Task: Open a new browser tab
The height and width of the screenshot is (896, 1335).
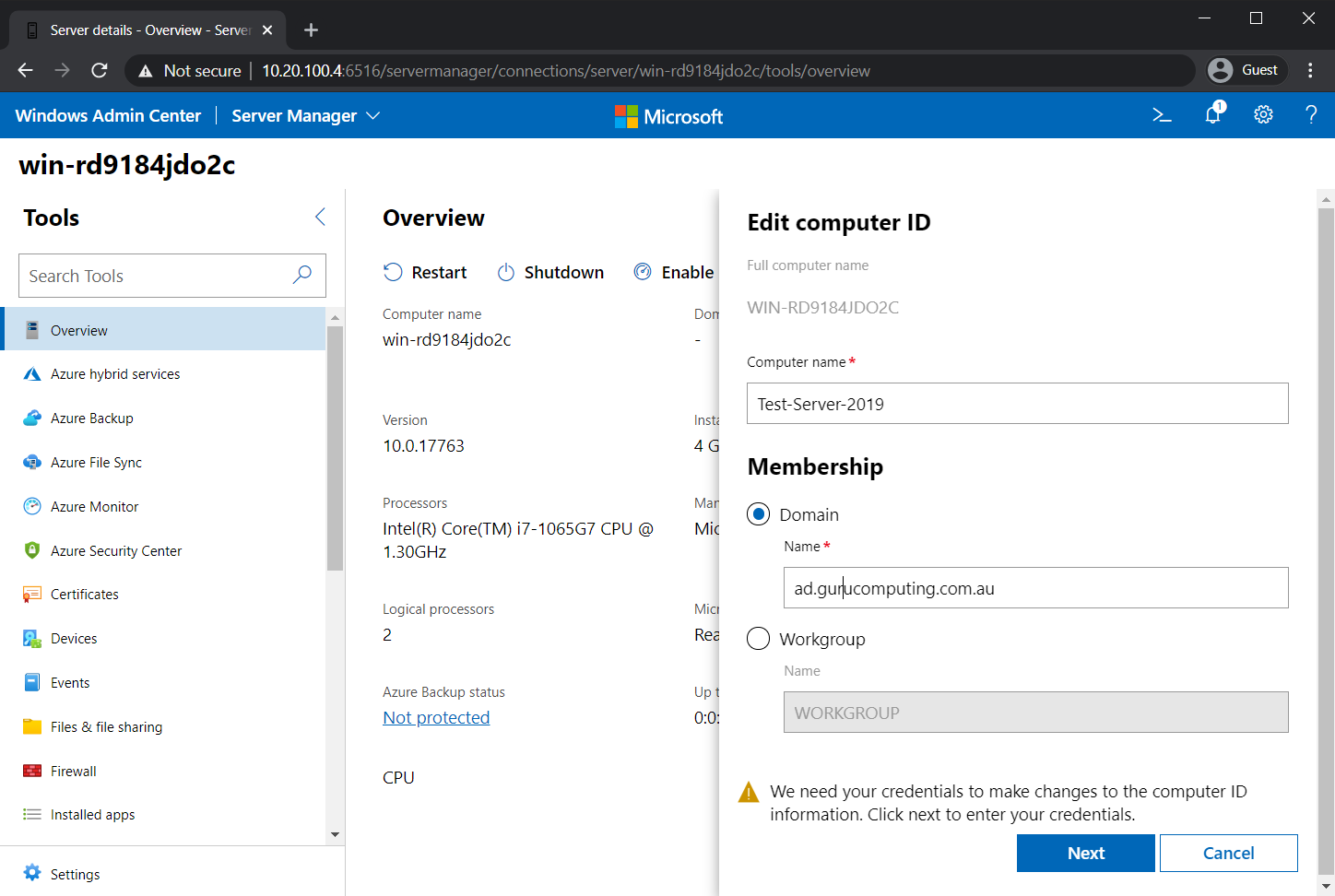Action: point(311,30)
